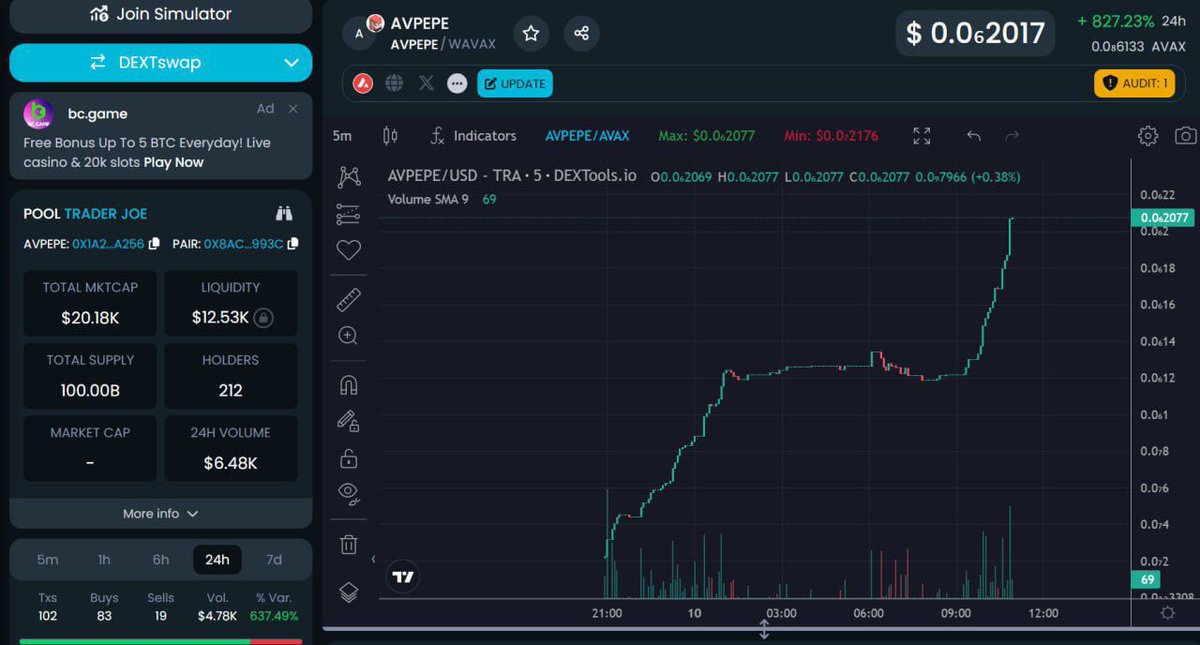The image size is (1200, 645).
Task: Open the object tree layers icon
Action: point(348,591)
